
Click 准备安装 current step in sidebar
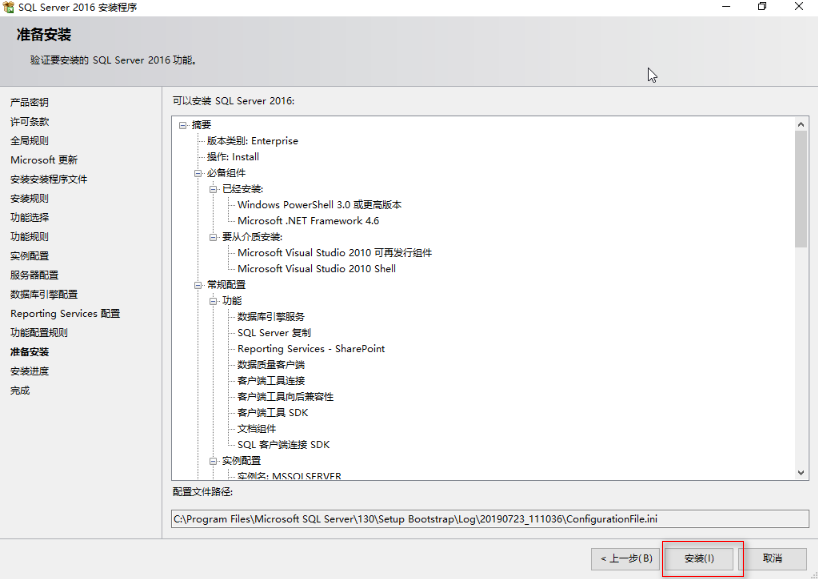(x=29, y=352)
